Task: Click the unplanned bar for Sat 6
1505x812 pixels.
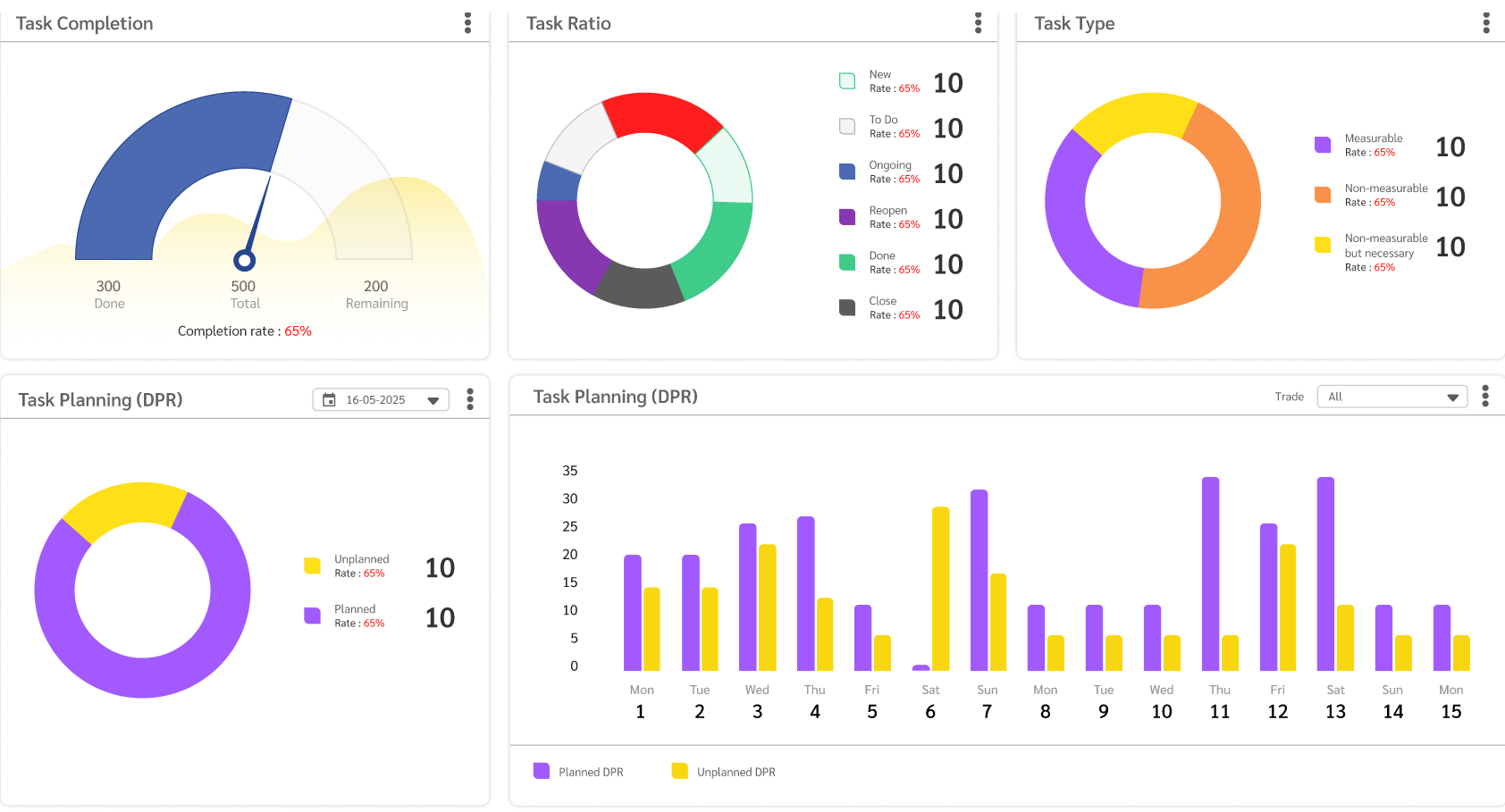Action: click(940, 589)
